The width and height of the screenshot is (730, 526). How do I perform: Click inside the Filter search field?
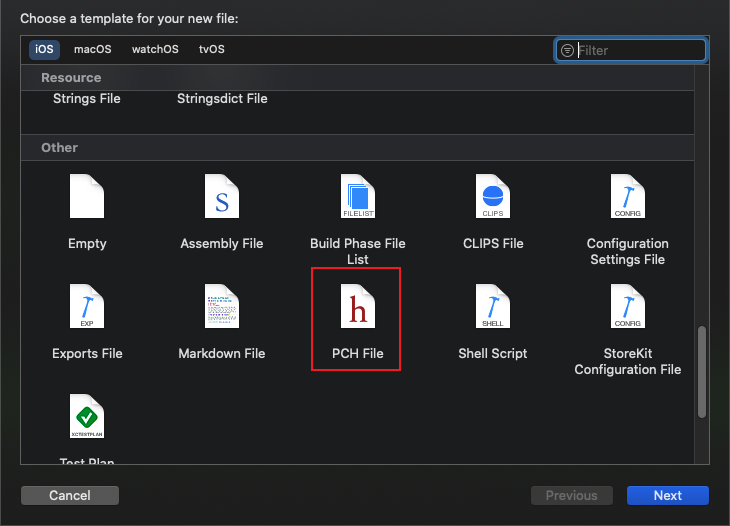click(x=640, y=50)
